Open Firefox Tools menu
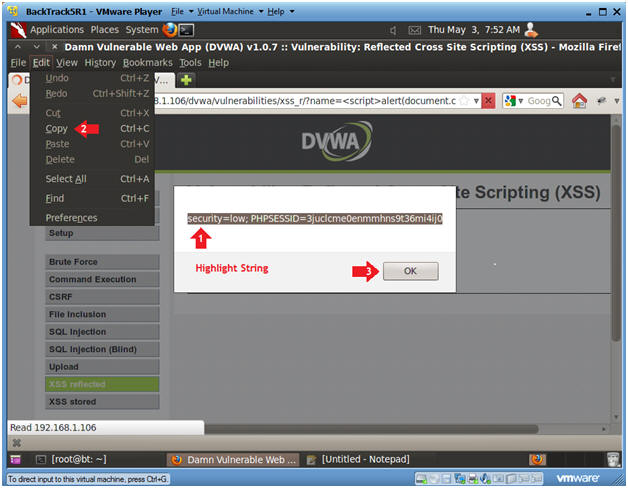Screen dimensions: 628x488 pos(190,63)
